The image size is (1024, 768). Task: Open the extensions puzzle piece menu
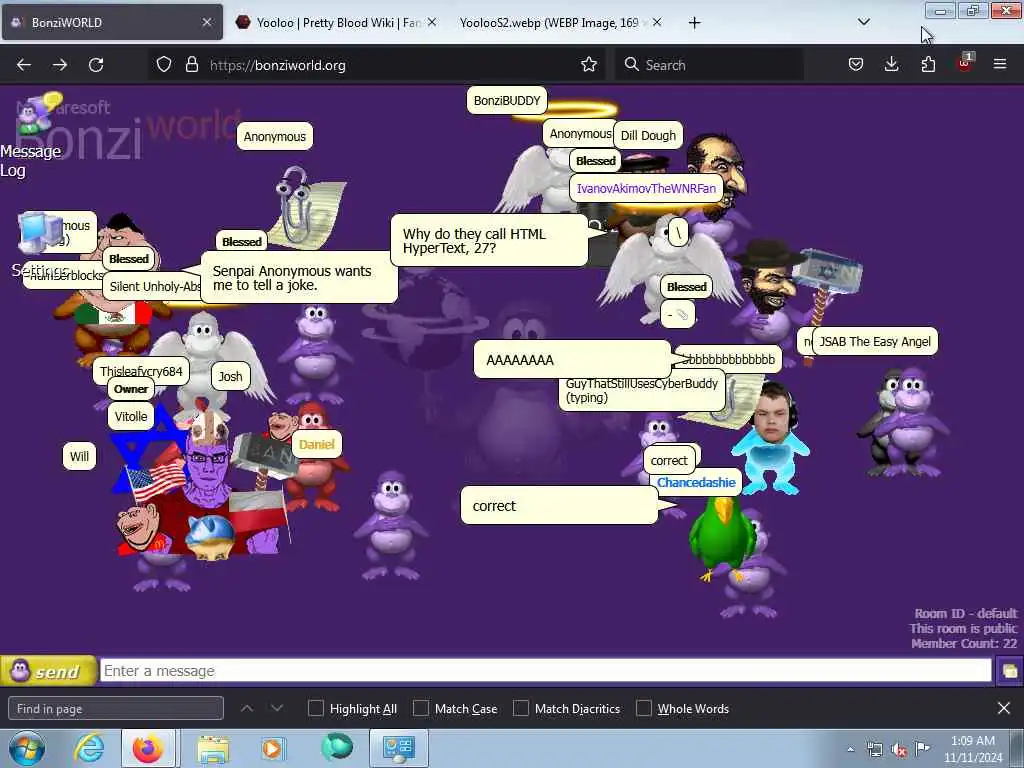click(x=928, y=65)
